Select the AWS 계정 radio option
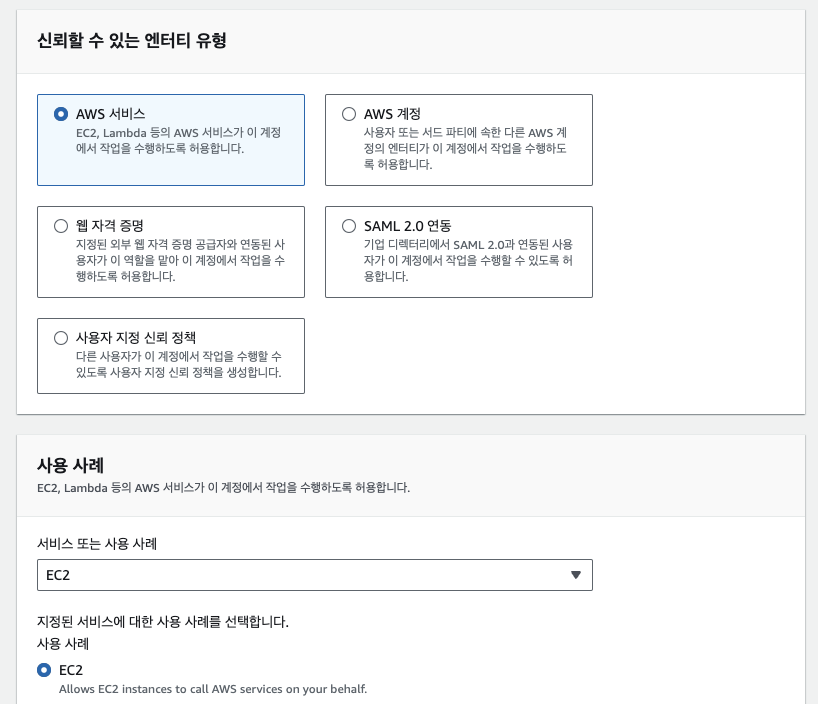This screenshot has height=704, width=818. pyautogui.click(x=349, y=114)
